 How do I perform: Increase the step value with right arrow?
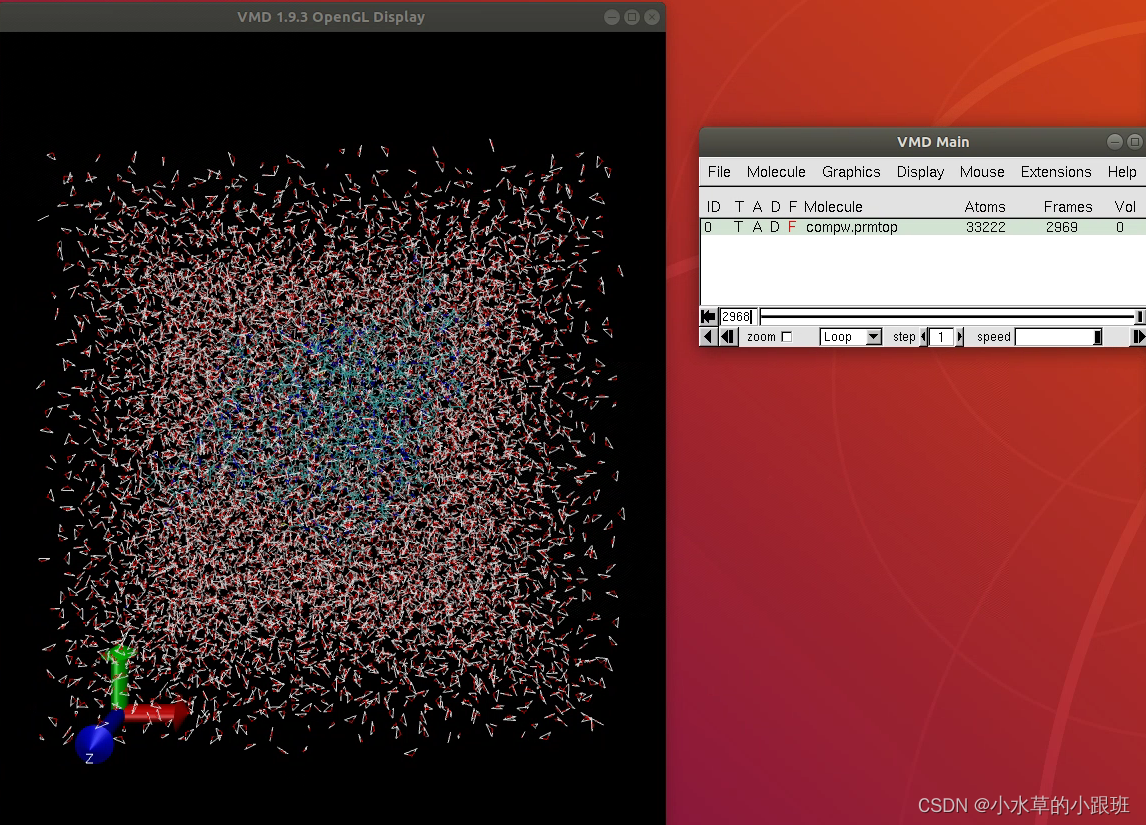959,336
